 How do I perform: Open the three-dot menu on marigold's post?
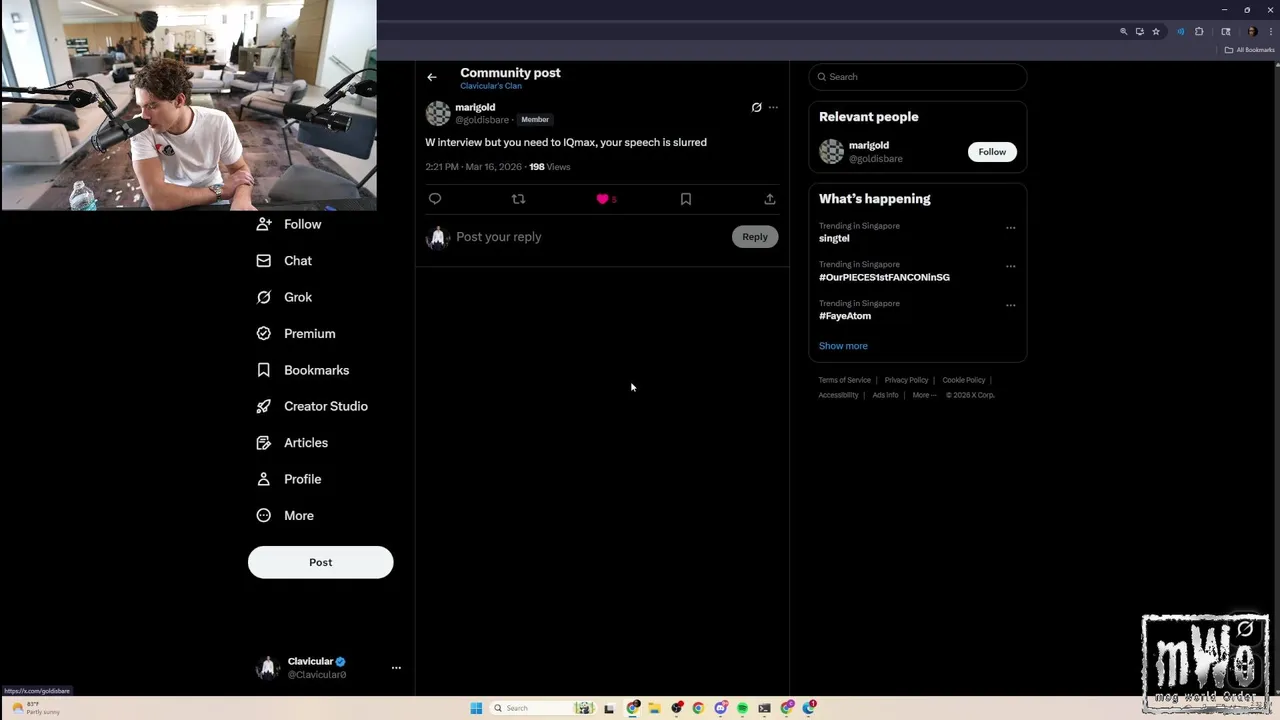coord(773,107)
